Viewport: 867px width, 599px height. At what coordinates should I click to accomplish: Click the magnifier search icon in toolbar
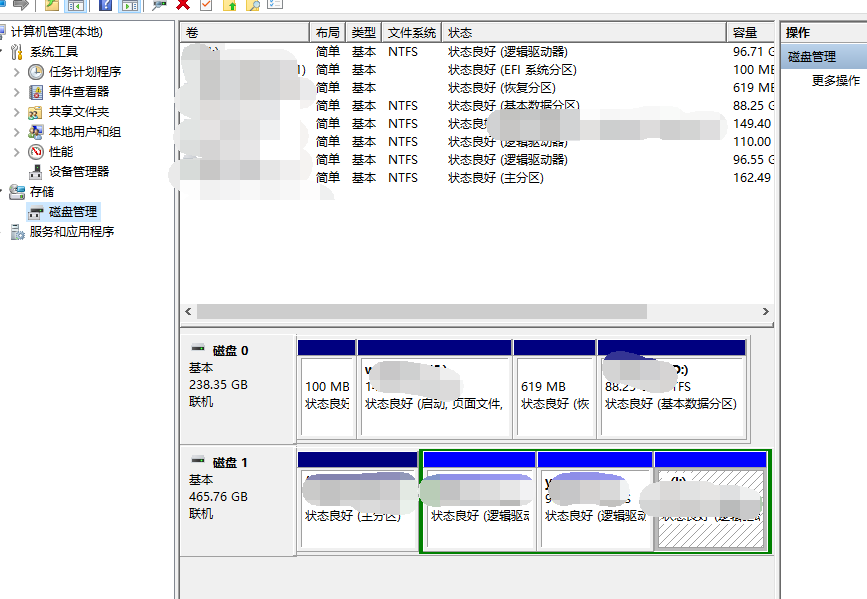[x=253, y=5]
